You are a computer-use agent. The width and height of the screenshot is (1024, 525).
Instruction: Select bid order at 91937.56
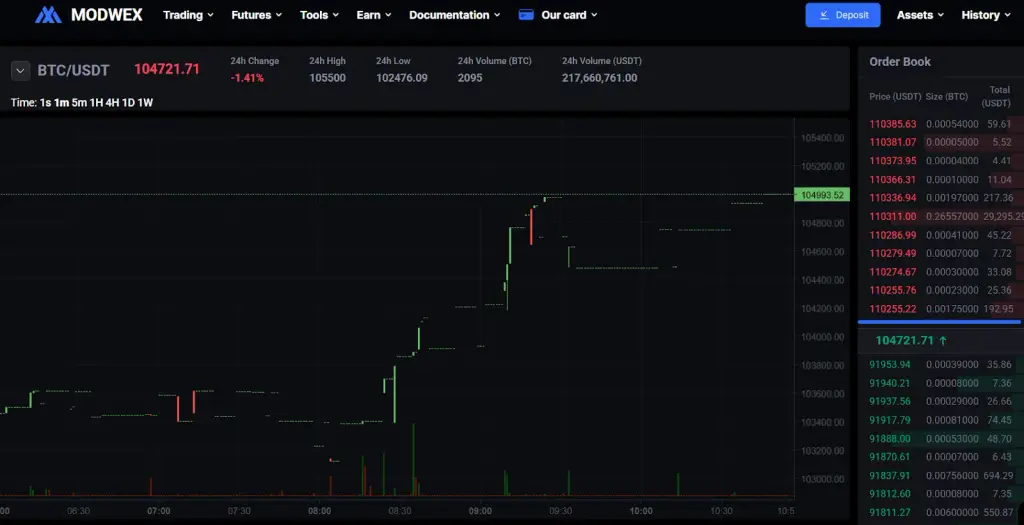(x=941, y=402)
